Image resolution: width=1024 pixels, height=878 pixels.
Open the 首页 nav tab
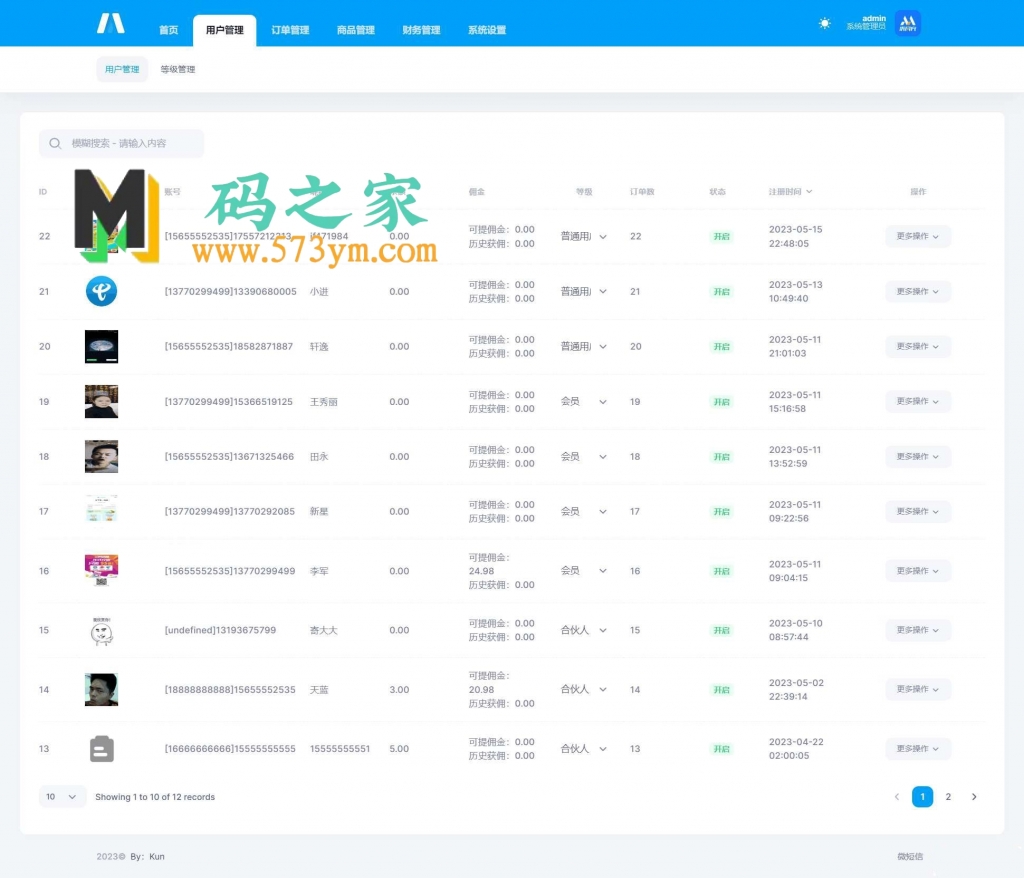click(168, 30)
